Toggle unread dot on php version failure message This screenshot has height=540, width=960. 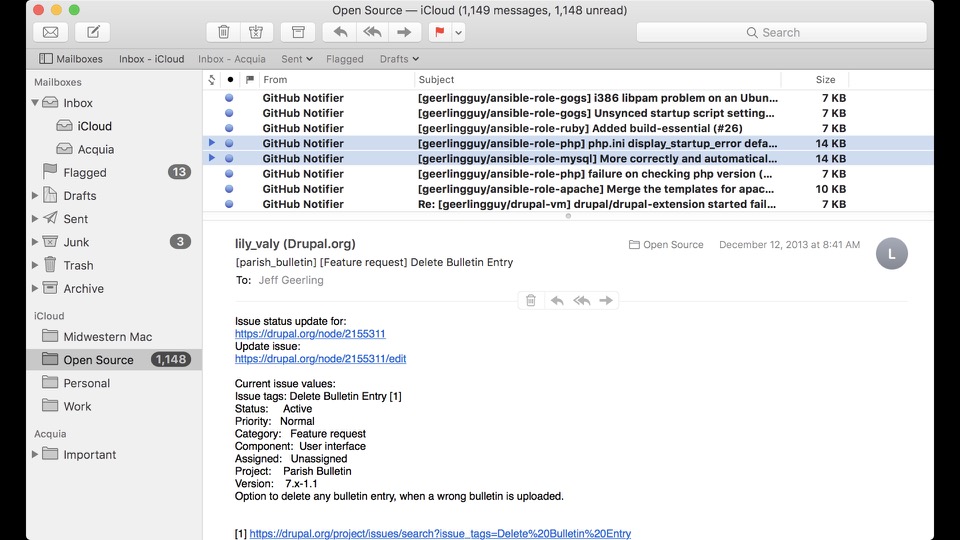coord(229,174)
